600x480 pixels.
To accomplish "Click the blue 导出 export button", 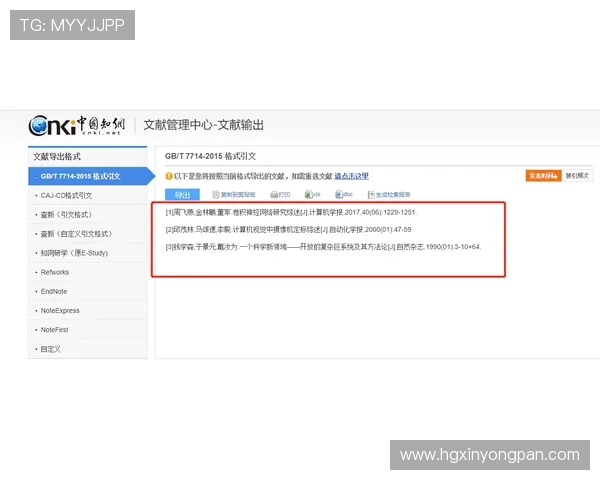I will [x=182, y=194].
